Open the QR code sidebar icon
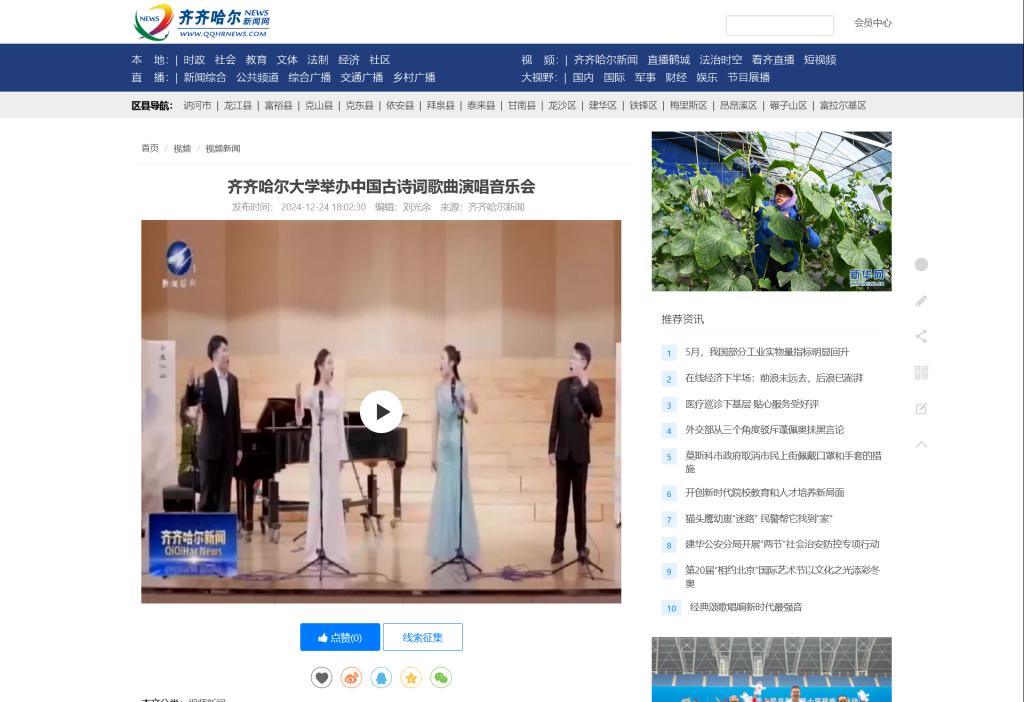 [x=921, y=373]
